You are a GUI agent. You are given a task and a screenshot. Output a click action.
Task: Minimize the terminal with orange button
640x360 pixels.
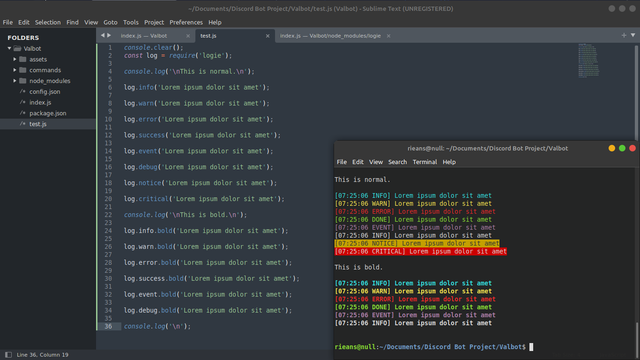pos(611,148)
